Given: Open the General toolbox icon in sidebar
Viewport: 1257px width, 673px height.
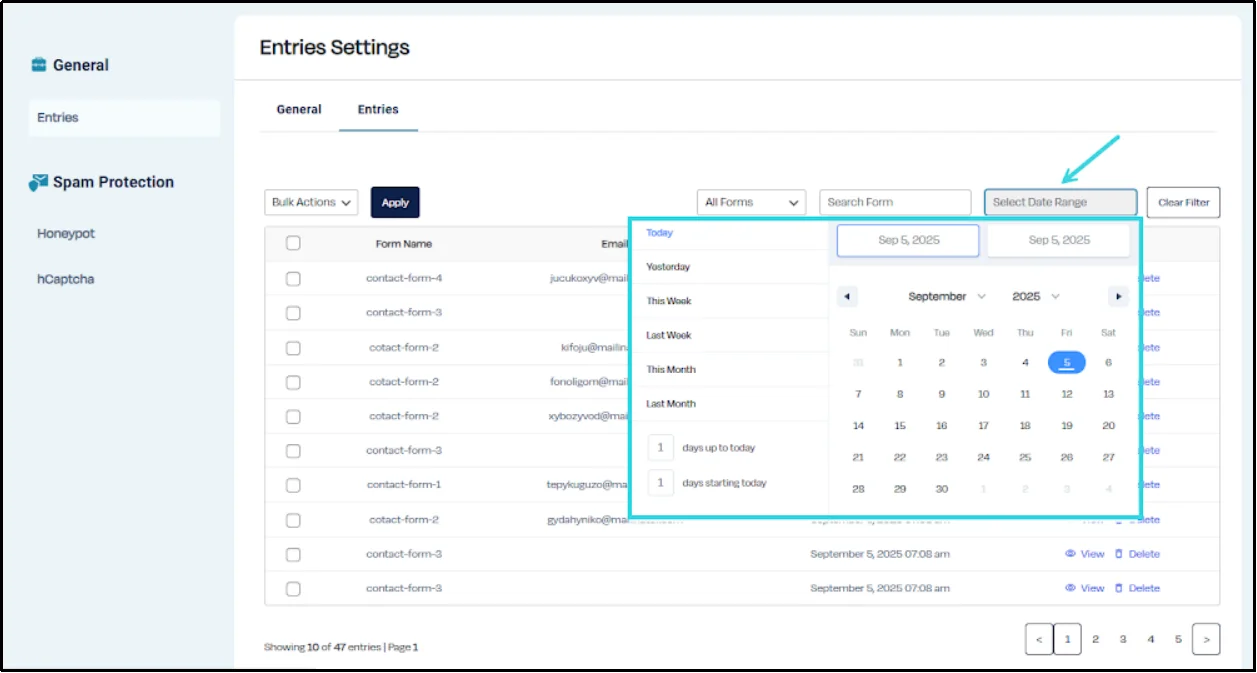Looking at the screenshot, I should [x=40, y=64].
